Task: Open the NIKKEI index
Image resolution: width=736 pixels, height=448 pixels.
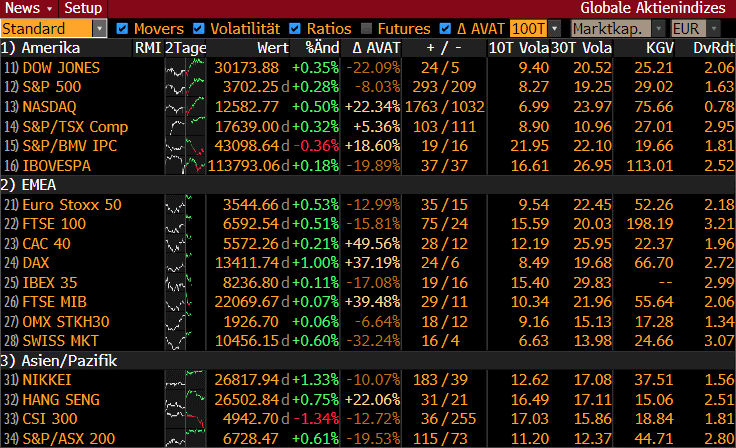Action: point(46,380)
